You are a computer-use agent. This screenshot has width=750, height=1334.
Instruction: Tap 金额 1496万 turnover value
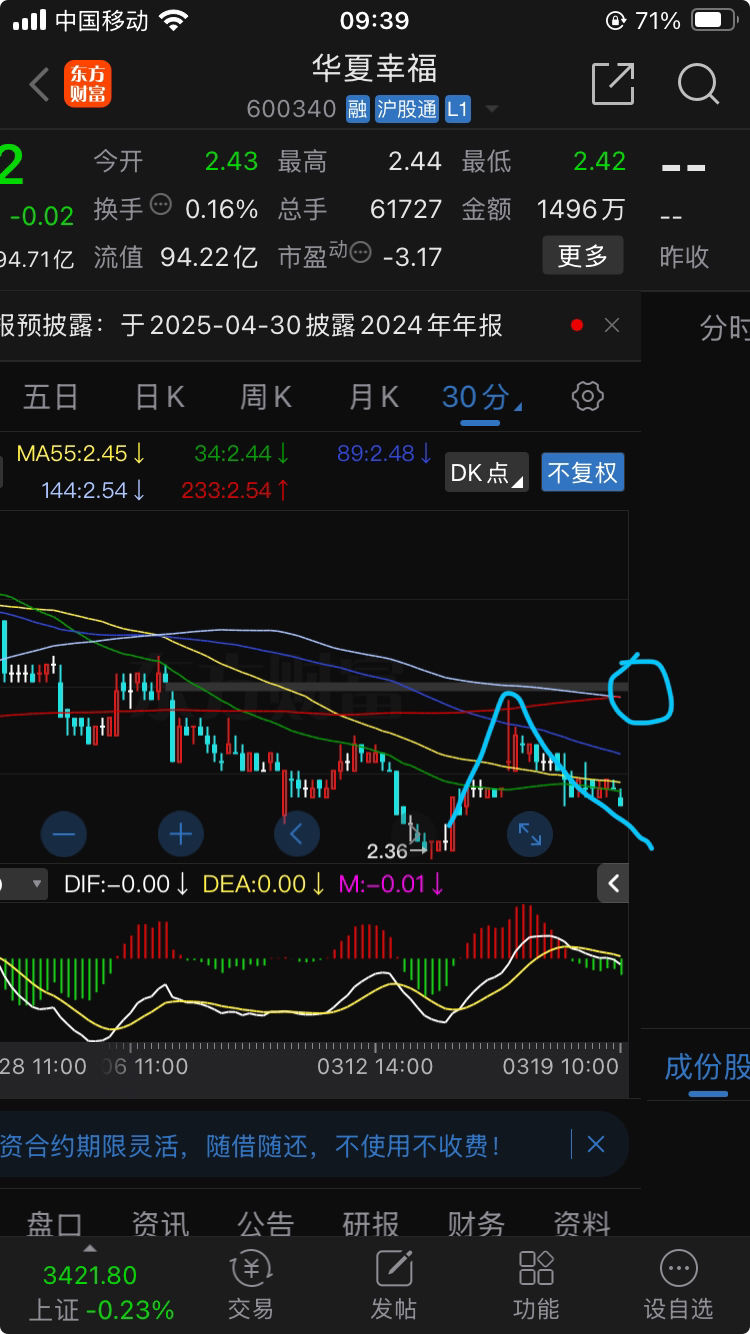point(543,209)
